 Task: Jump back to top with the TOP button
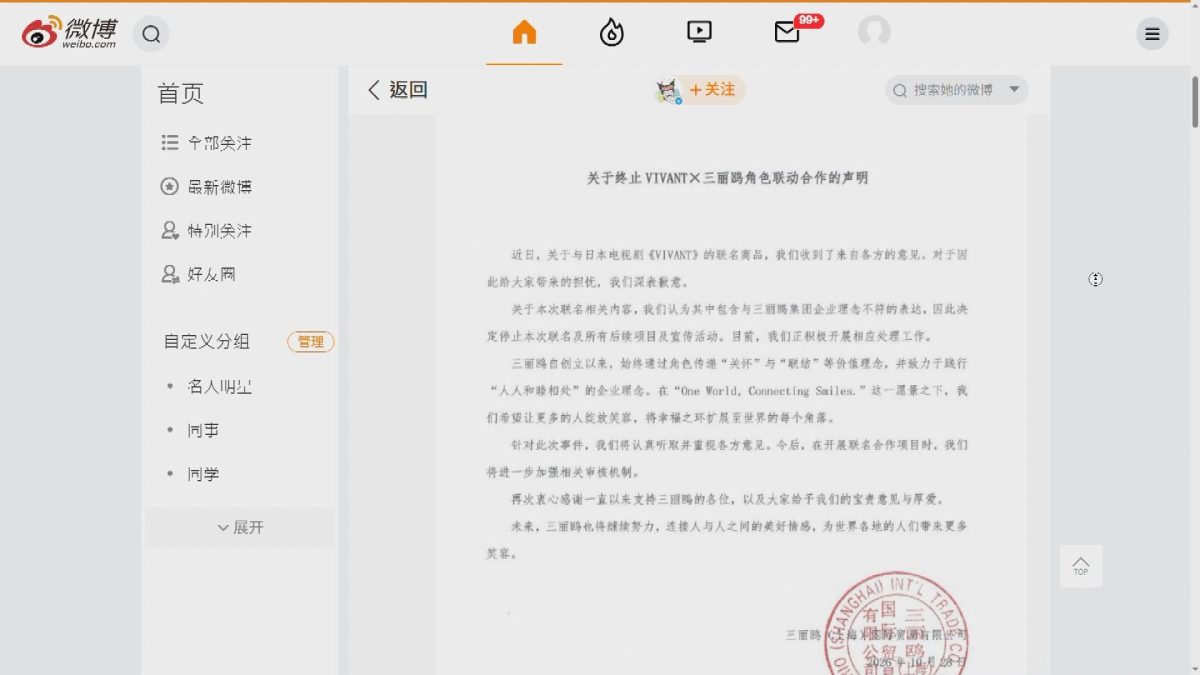1081,566
